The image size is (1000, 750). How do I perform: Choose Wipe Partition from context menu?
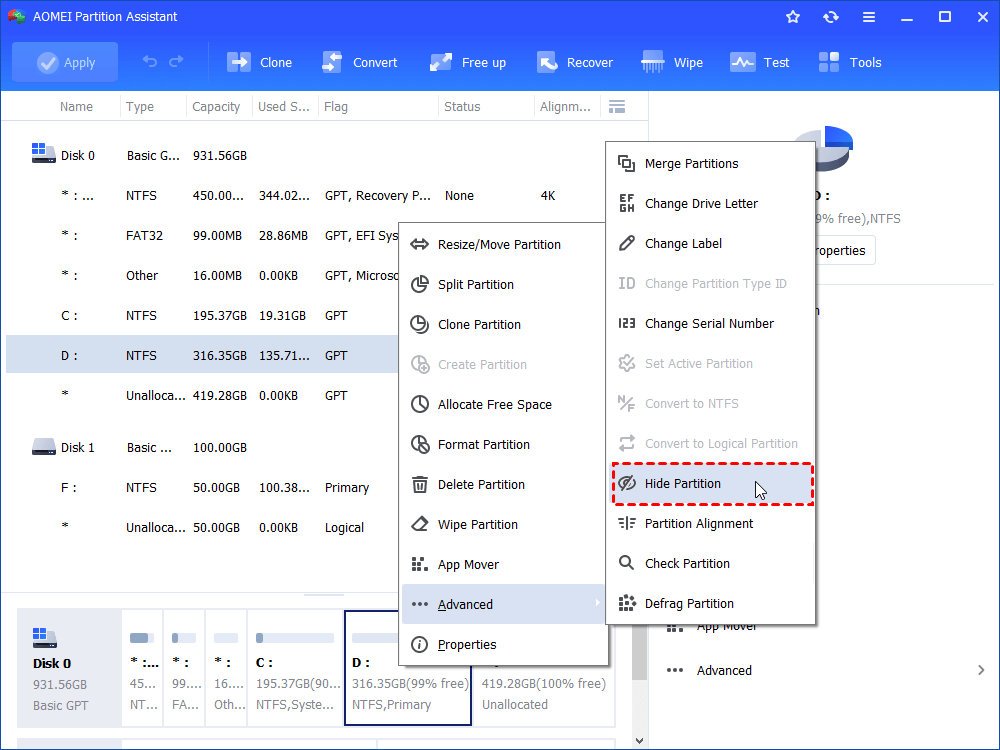pyautogui.click(x=504, y=524)
